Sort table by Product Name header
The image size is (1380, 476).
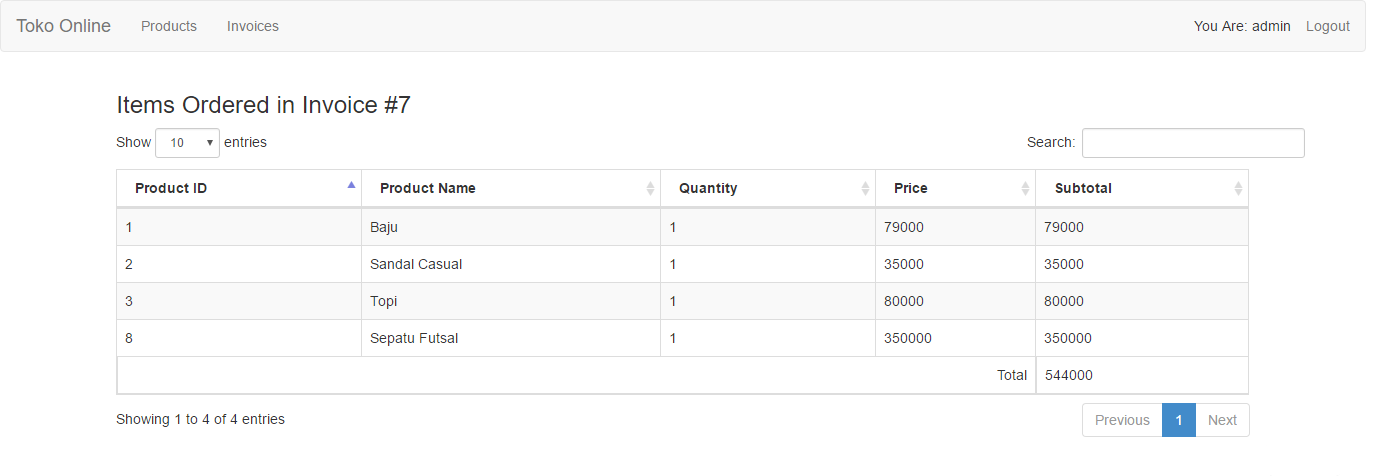pos(428,188)
